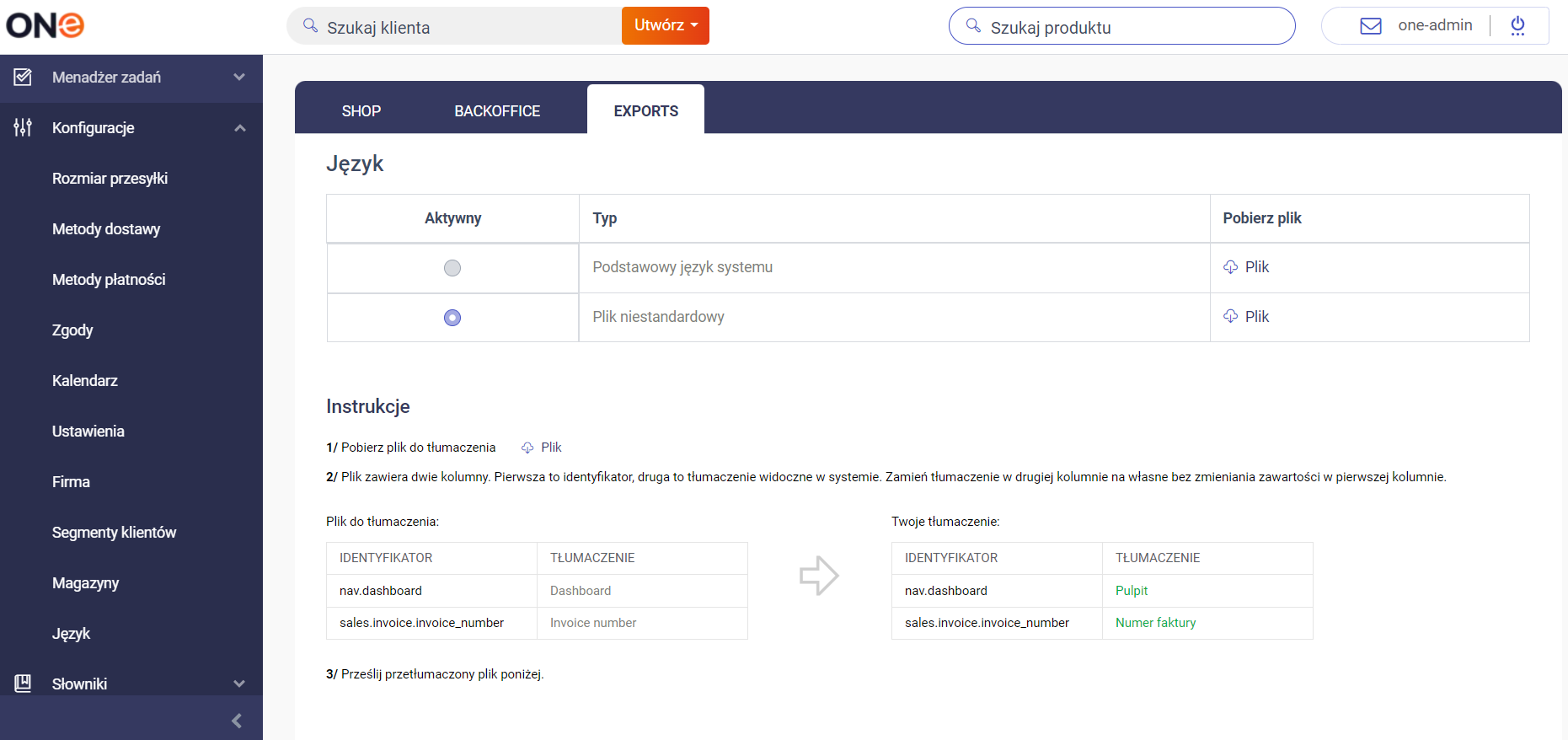The width and height of the screenshot is (1568, 740).
Task: Open Magazyny menu item
Action: coord(85,583)
